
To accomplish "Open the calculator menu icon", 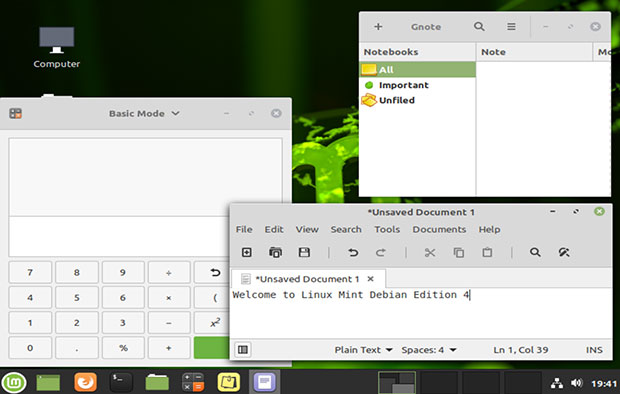I will pos(15,114).
